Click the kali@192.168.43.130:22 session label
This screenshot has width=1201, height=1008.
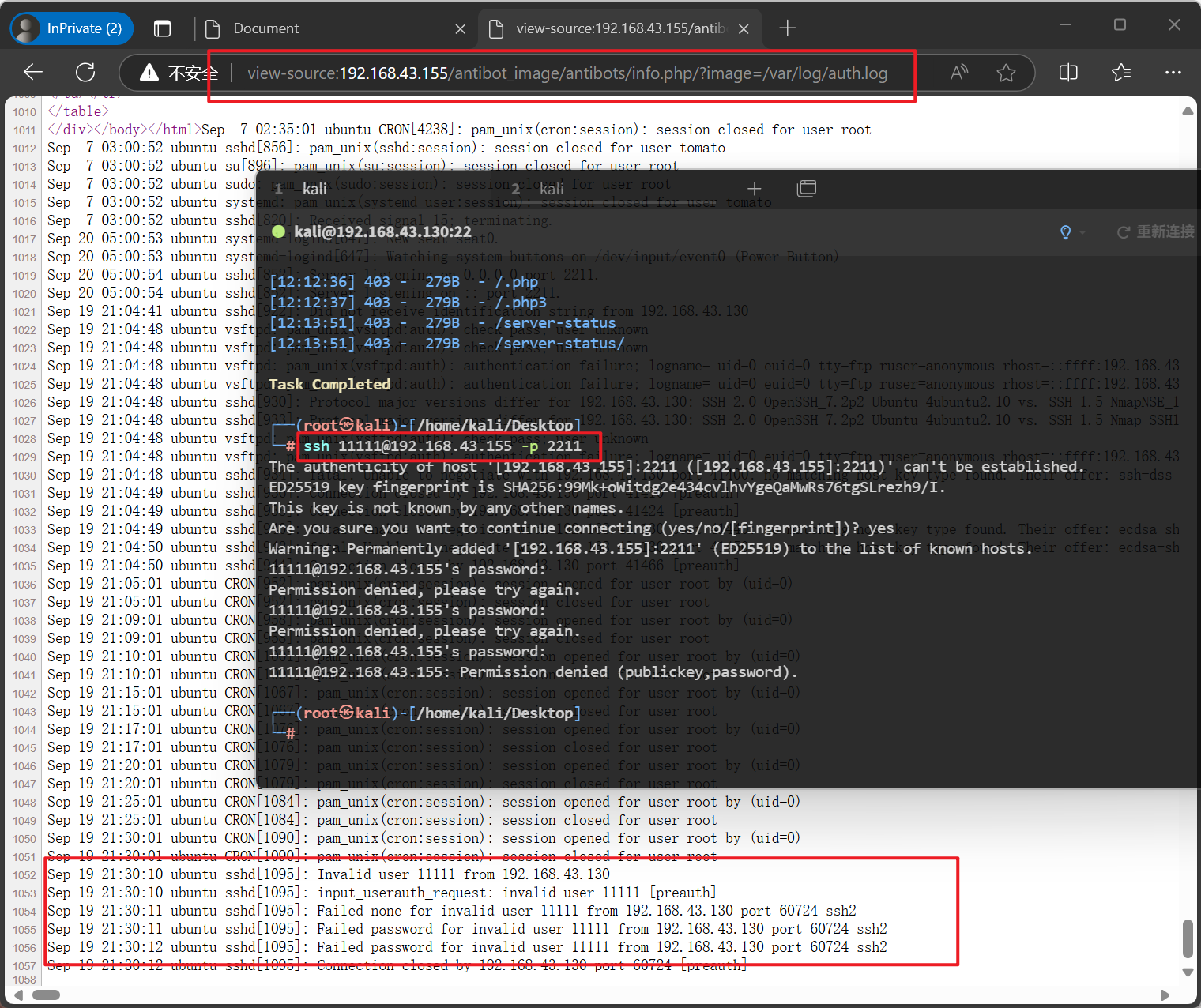[382, 231]
